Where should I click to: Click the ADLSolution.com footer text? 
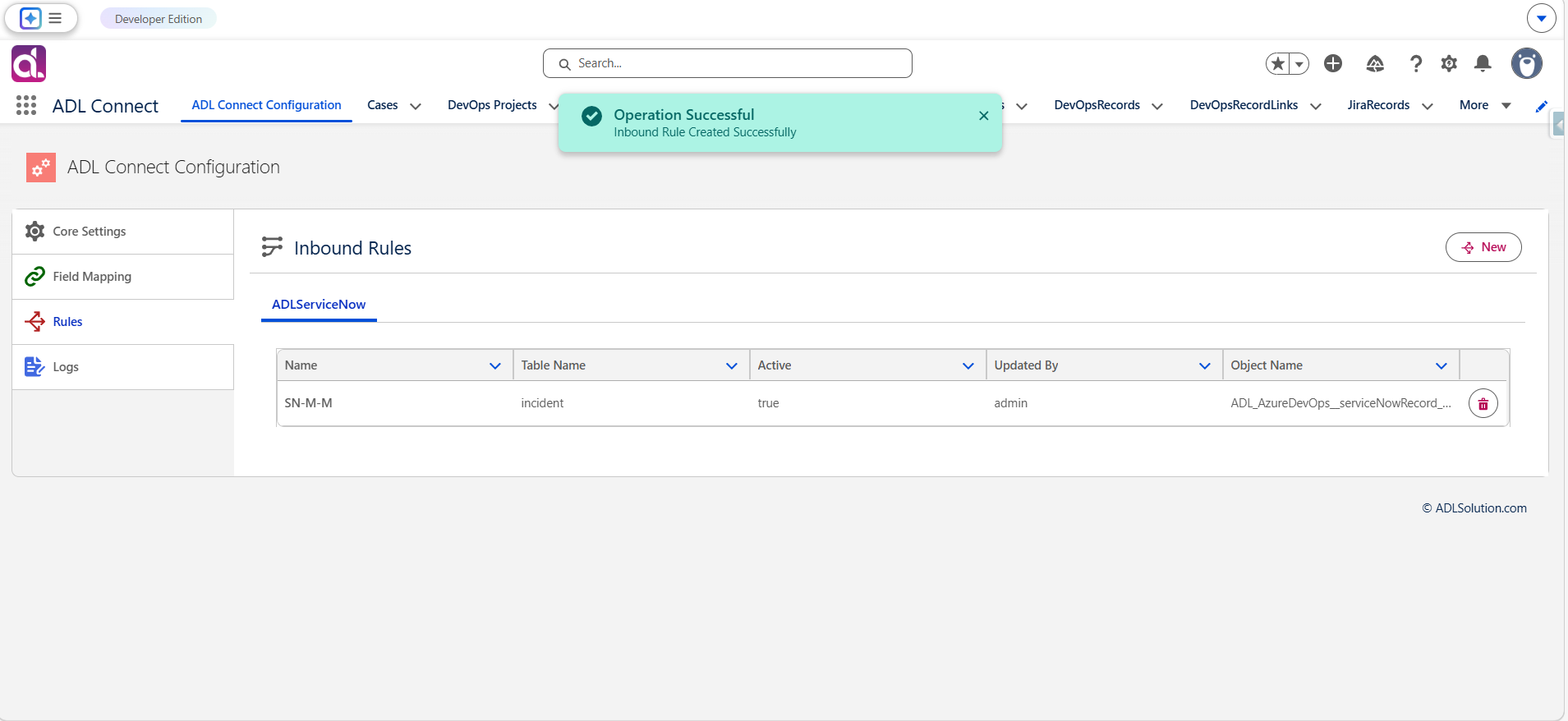pyautogui.click(x=1474, y=508)
